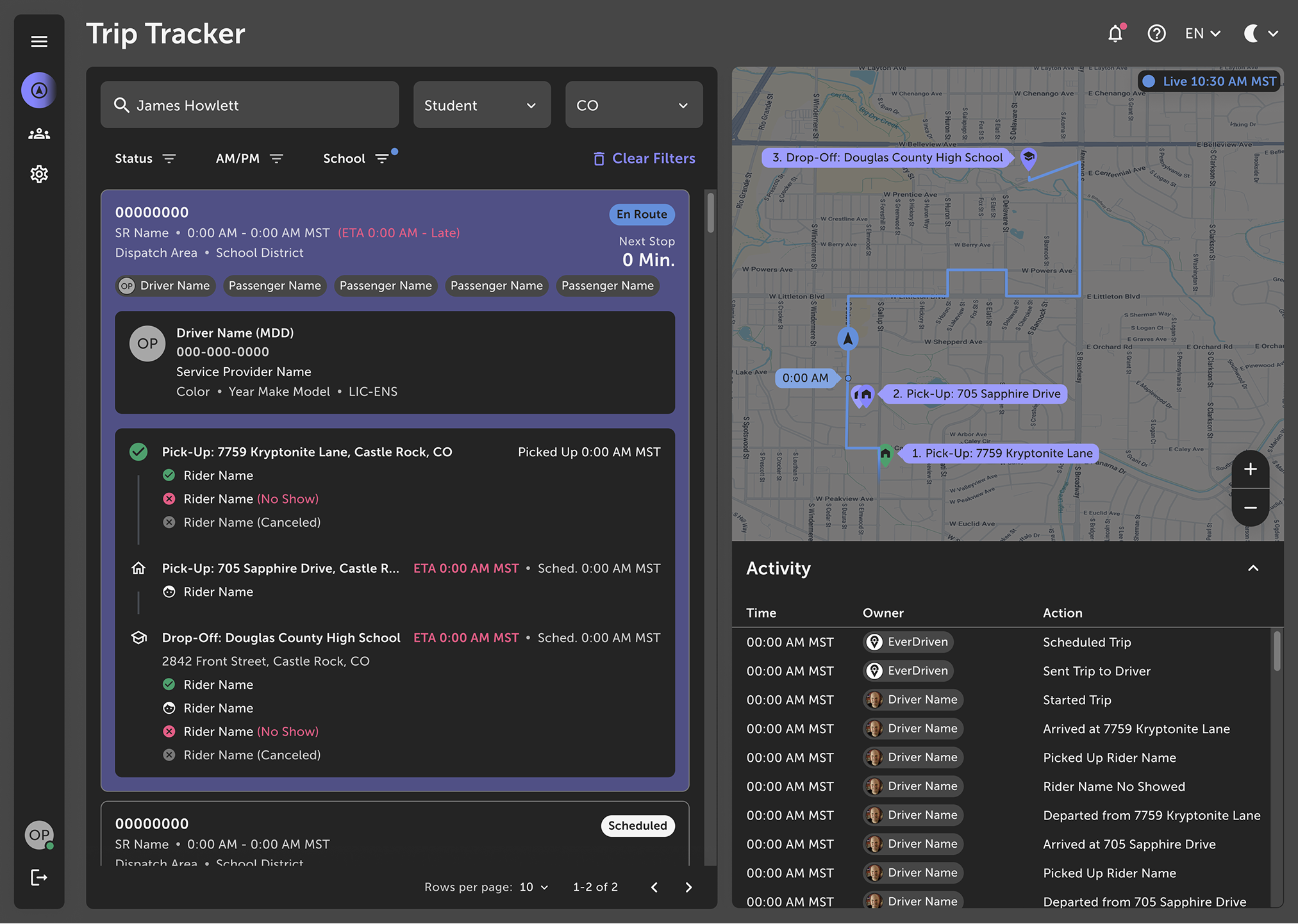Zoom in on the map
The height and width of the screenshot is (924, 1298).
point(1250,469)
